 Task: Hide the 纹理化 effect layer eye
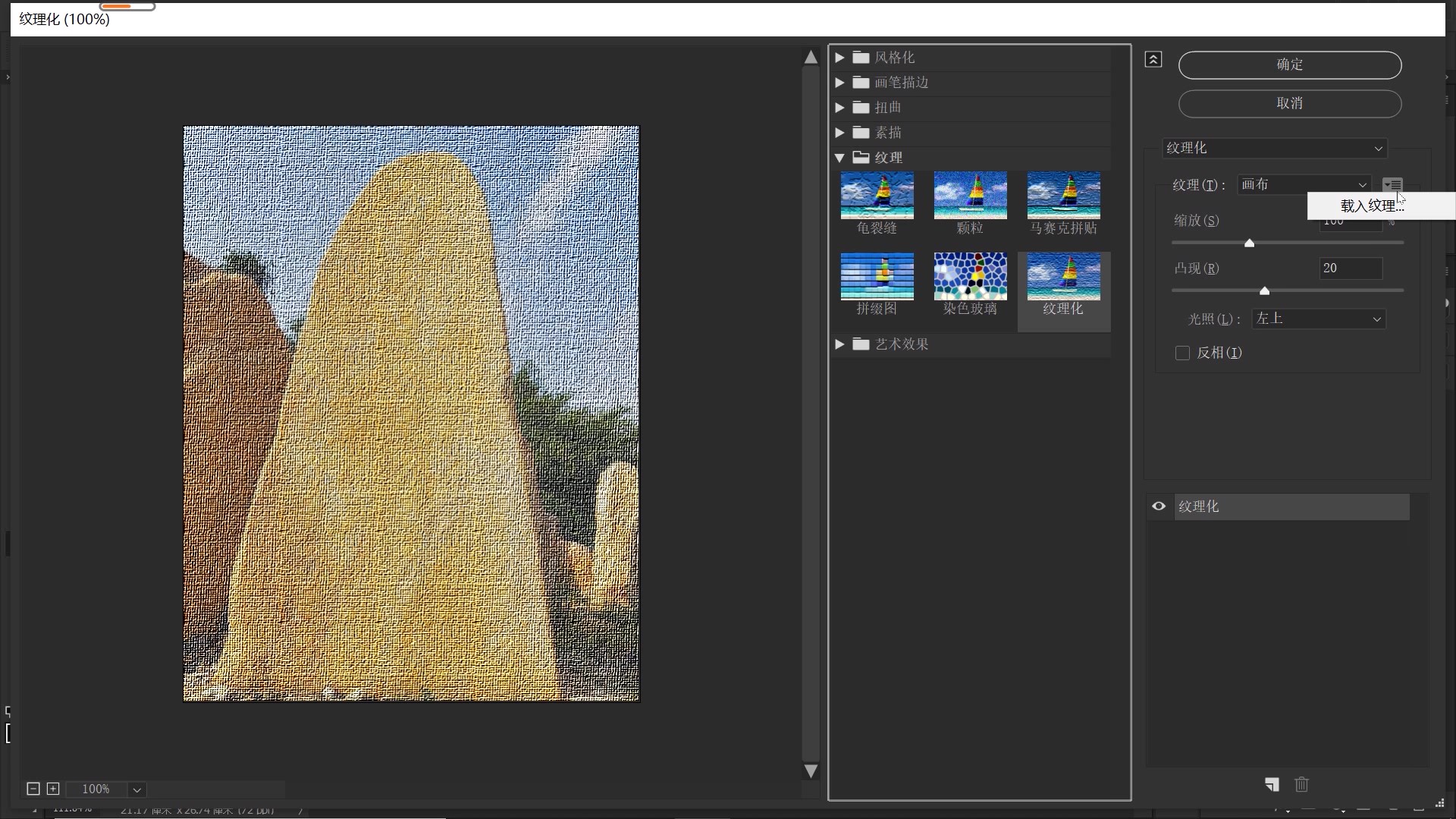(x=1159, y=507)
